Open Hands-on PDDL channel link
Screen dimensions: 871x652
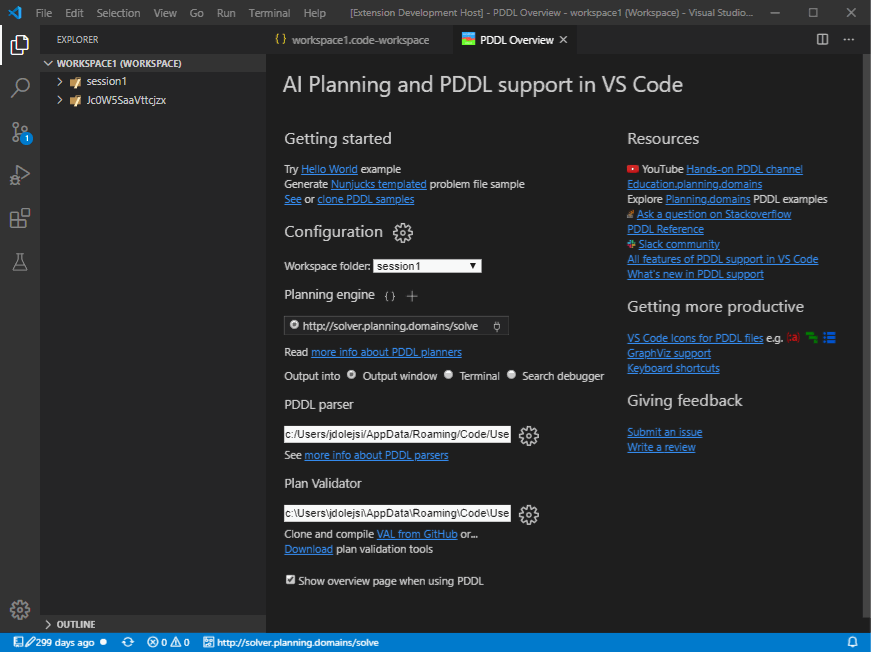point(744,169)
